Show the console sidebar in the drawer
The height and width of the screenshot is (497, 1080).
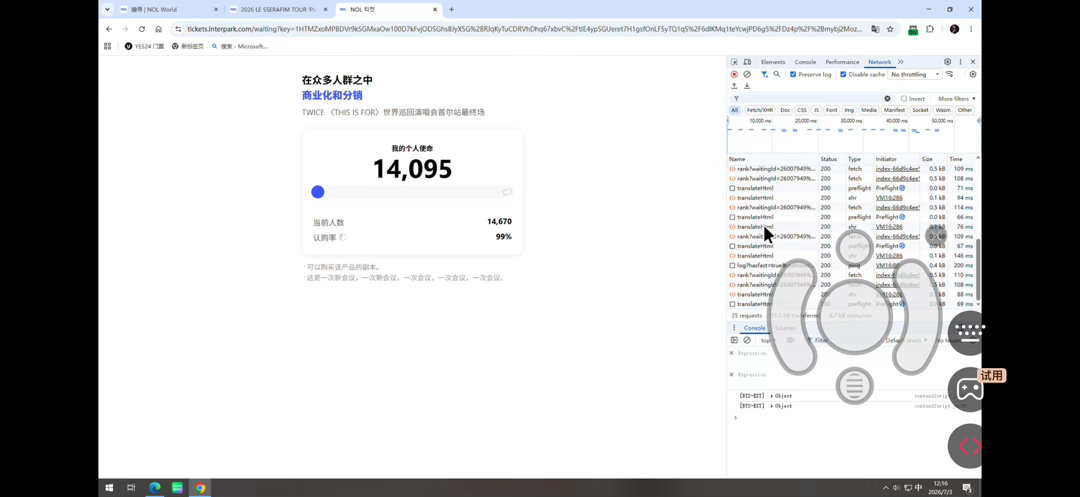(734, 340)
